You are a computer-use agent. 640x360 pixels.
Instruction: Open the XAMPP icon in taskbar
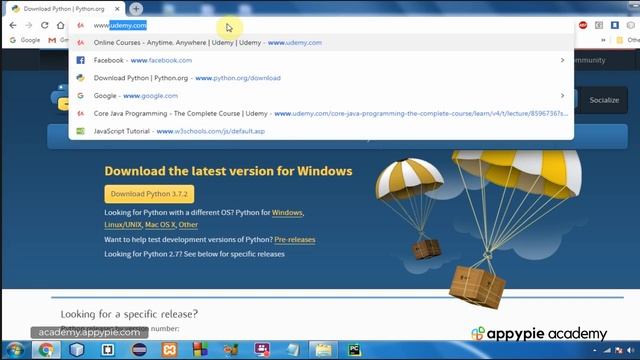pos(169,350)
